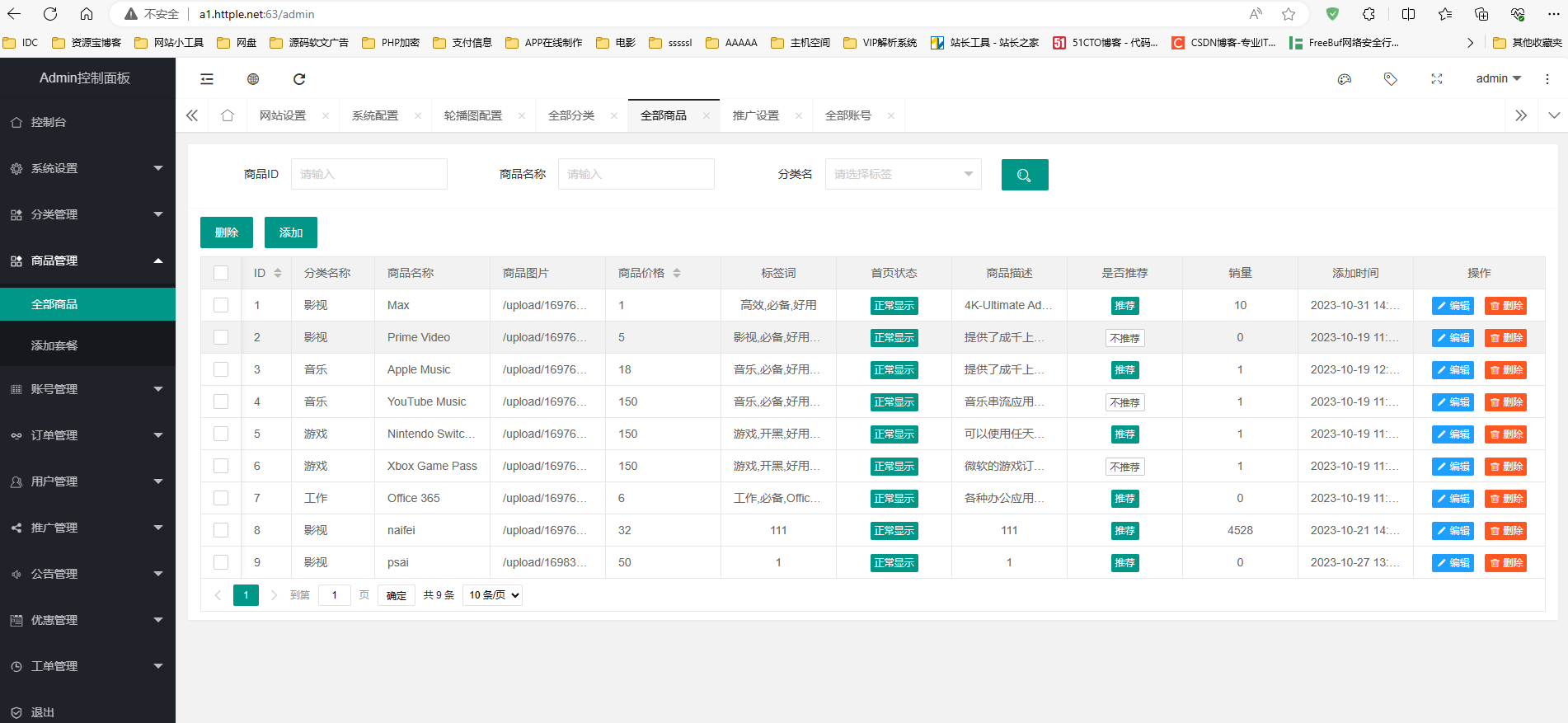Image resolution: width=1568 pixels, height=723 pixels.
Task: Expand 用户管理 sidebar menu
Action: coord(87,481)
